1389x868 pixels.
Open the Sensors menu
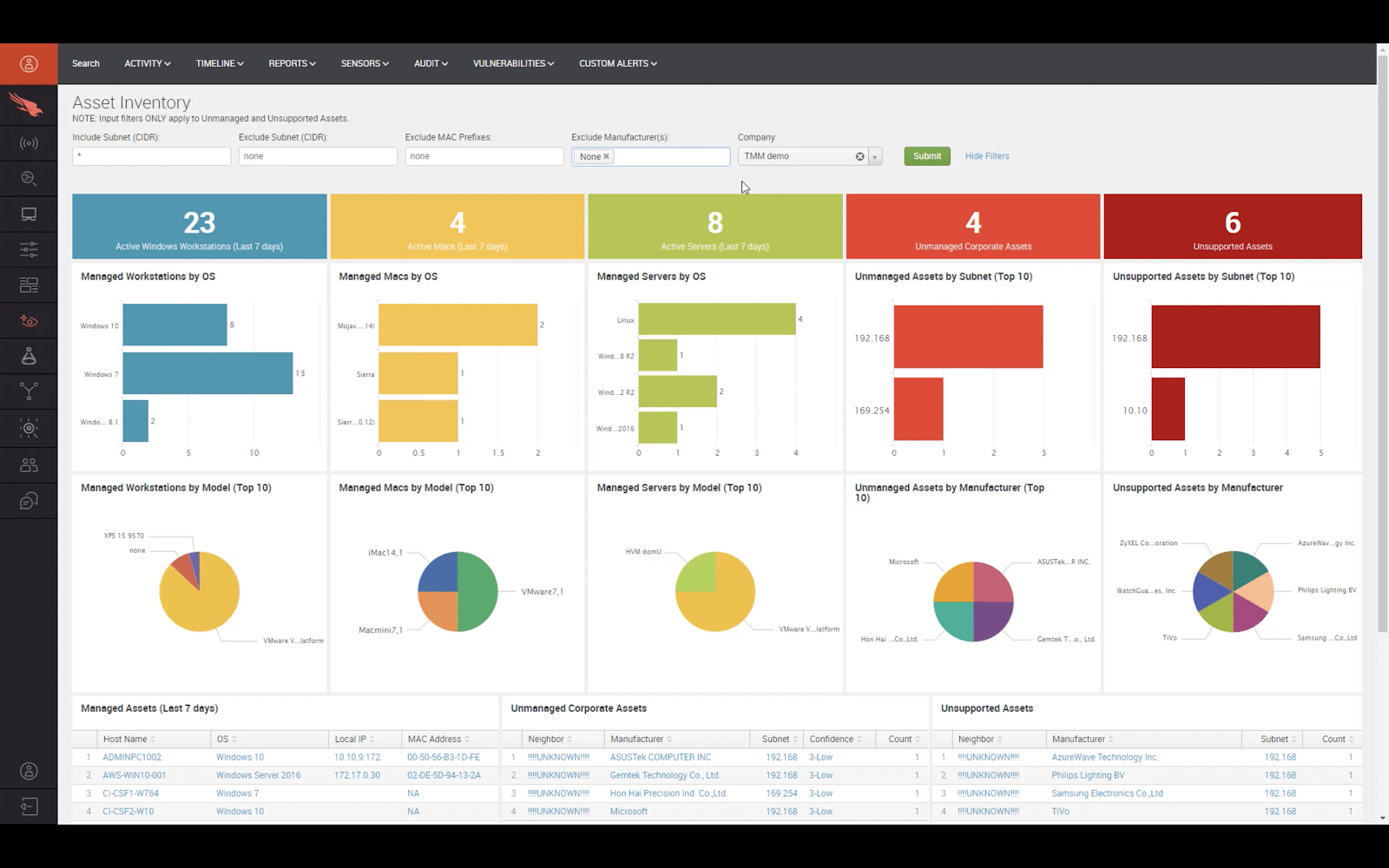click(x=365, y=63)
